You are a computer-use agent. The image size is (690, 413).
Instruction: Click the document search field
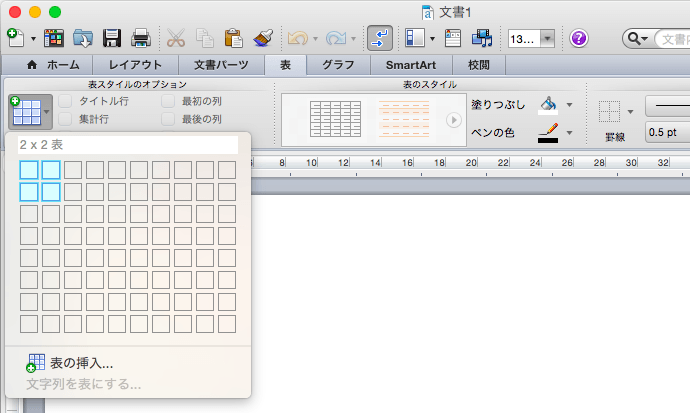point(673,39)
